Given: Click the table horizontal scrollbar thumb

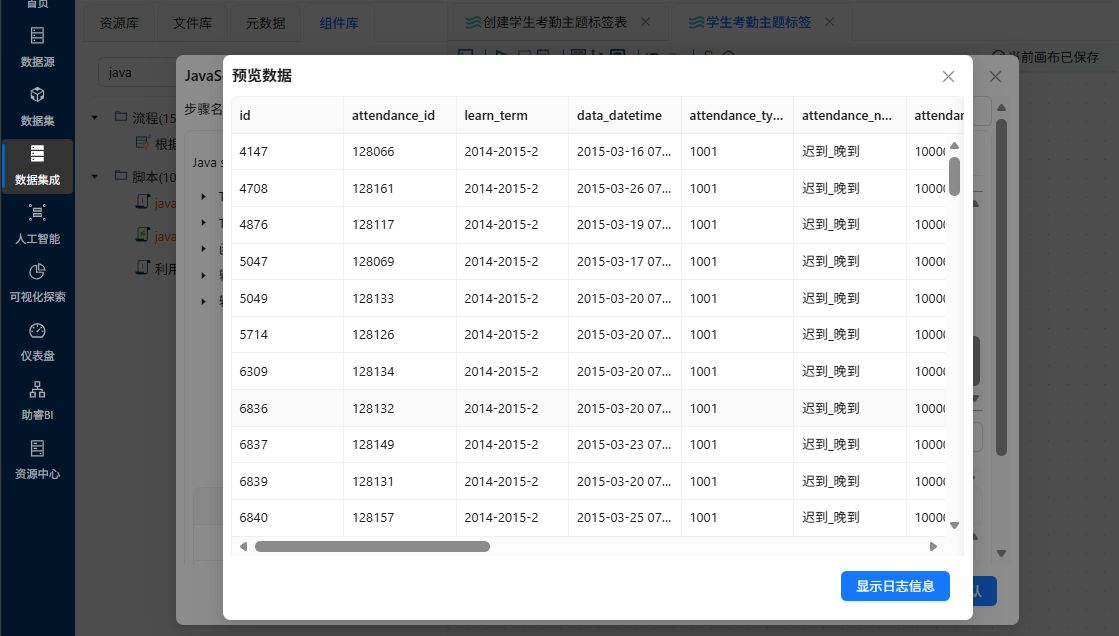Looking at the screenshot, I should coord(372,547).
